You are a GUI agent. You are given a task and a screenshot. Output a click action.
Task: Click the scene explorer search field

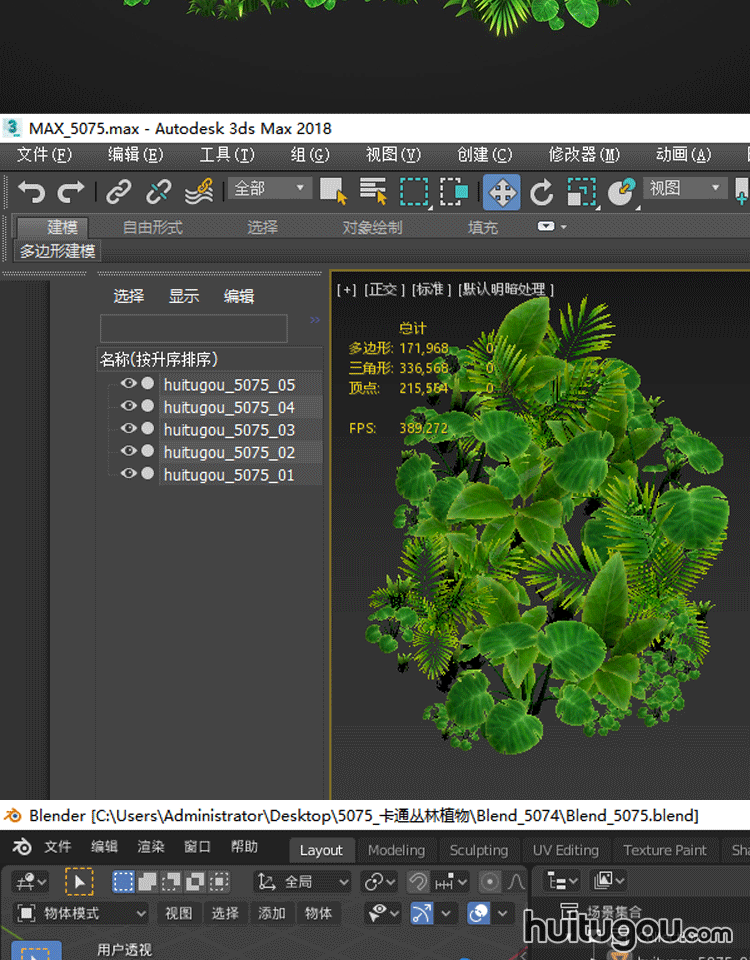coord(193,328)
